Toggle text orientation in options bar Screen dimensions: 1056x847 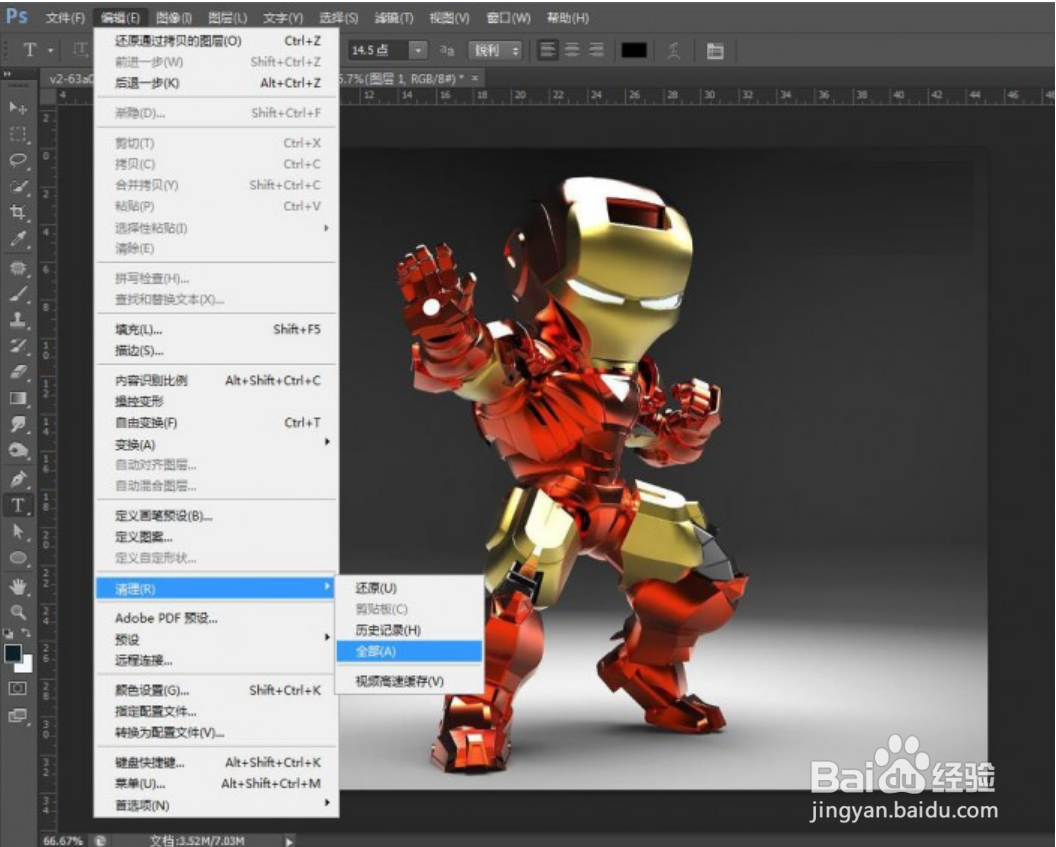pyautogui.click(x=79, y=50)
